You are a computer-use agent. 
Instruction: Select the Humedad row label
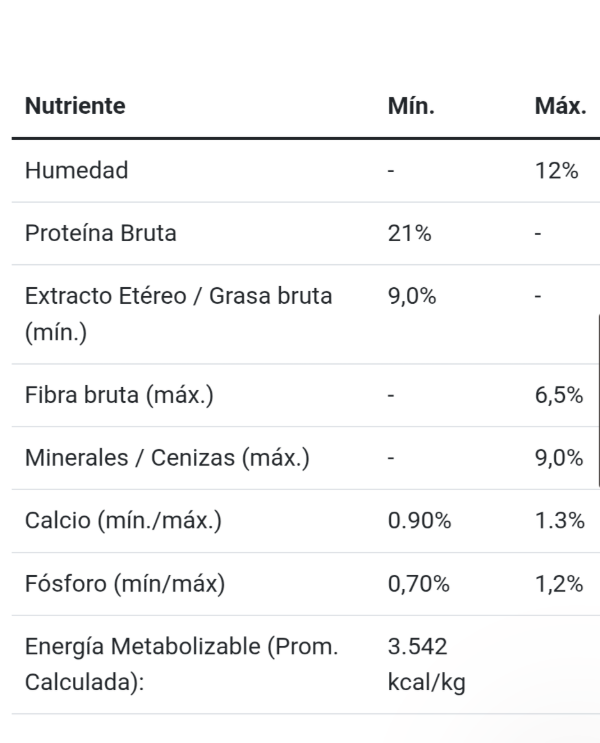tap(77, 170)
